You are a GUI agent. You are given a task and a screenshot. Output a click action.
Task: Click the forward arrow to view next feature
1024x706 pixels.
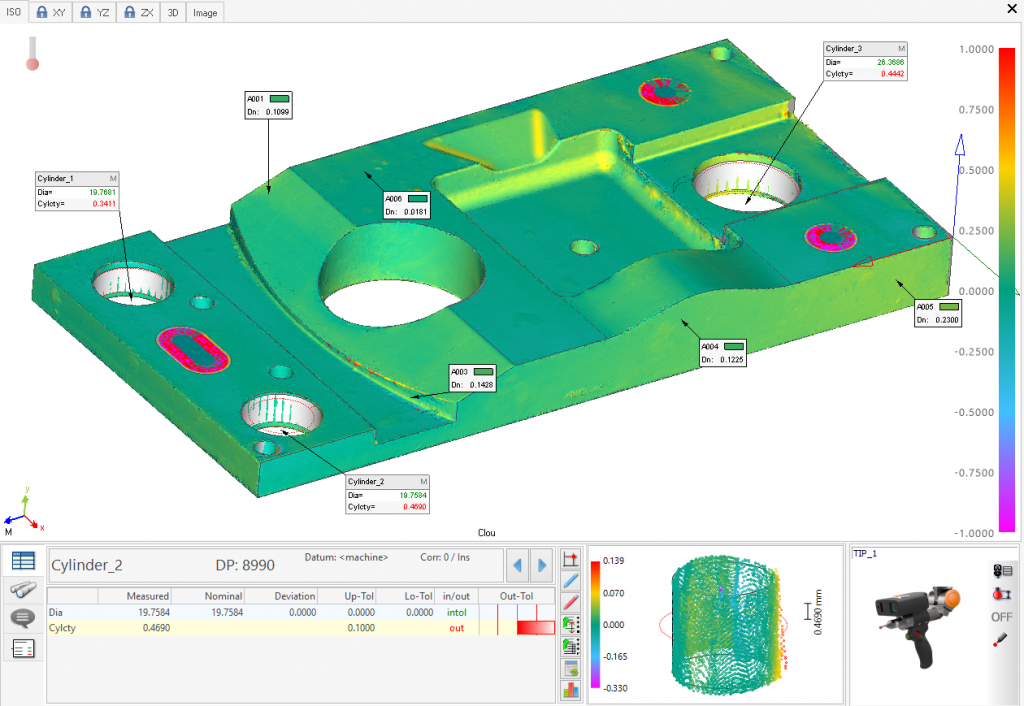coord(540,565)
